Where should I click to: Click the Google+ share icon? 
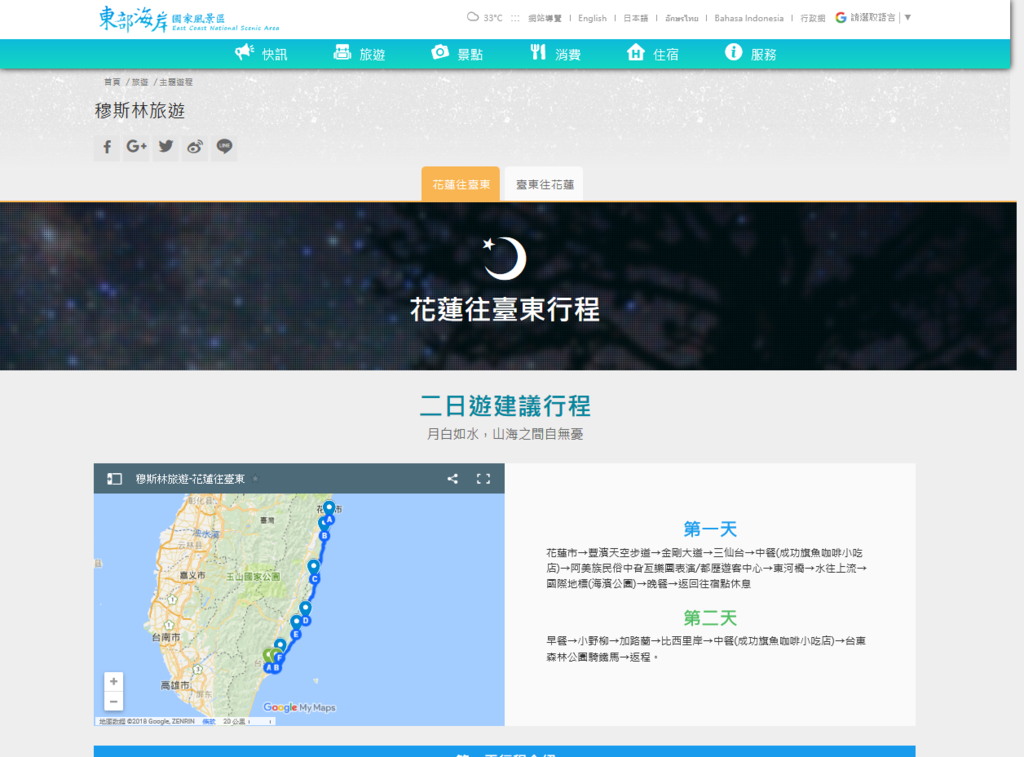(x=136, y=147)
